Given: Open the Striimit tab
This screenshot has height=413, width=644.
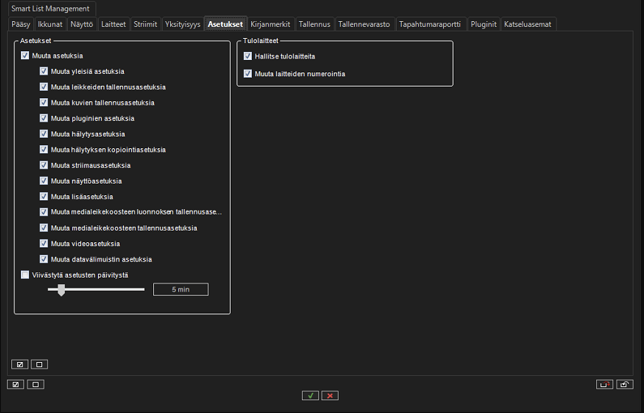Looking at the screenshot, I should point(145,24).
